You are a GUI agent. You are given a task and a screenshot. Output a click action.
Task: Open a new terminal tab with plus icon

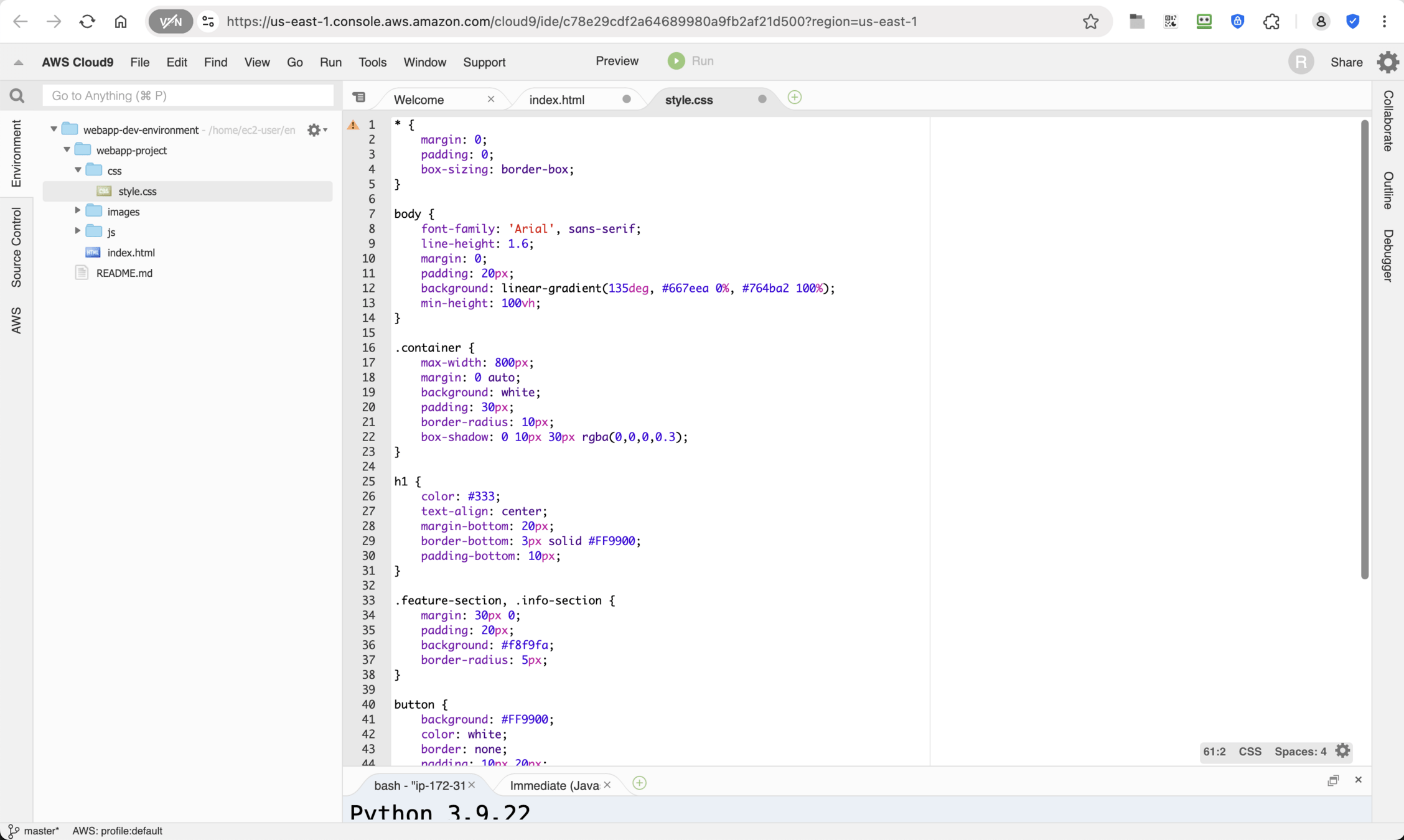click(639, 783)
